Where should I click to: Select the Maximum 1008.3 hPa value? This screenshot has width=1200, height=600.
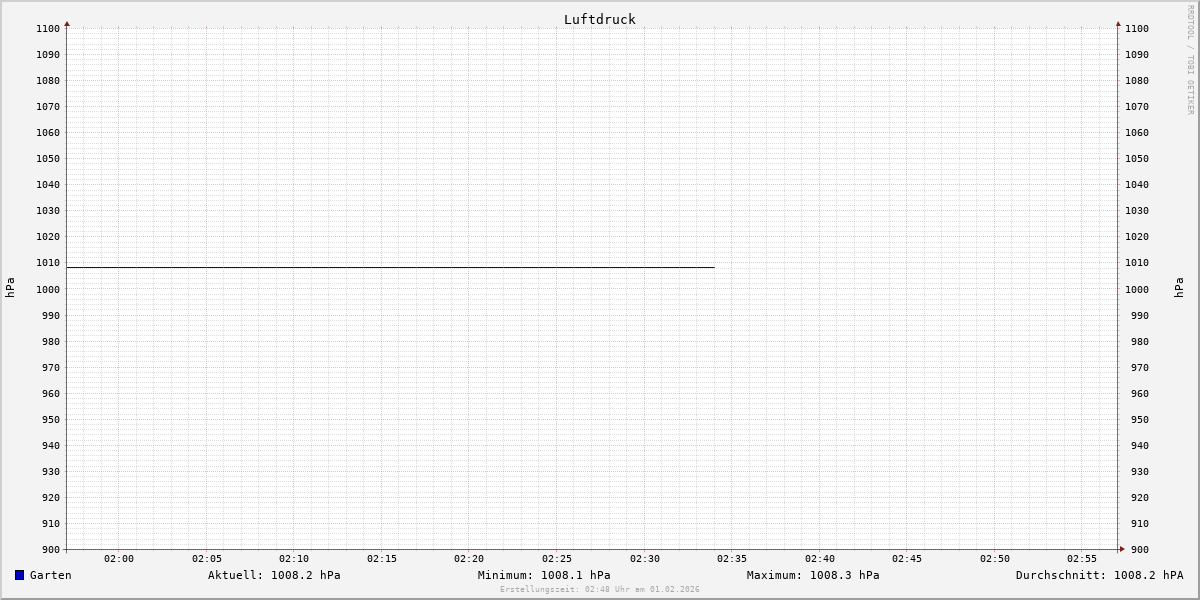813,575
